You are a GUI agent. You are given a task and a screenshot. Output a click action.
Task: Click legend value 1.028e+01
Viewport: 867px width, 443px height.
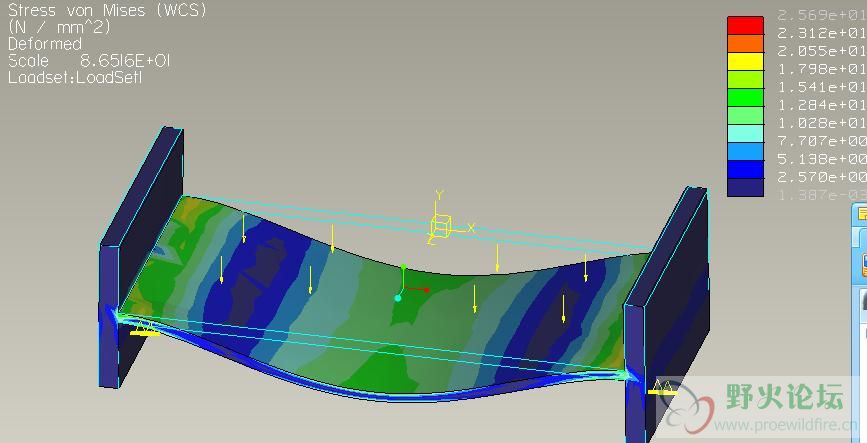[822, 123]
